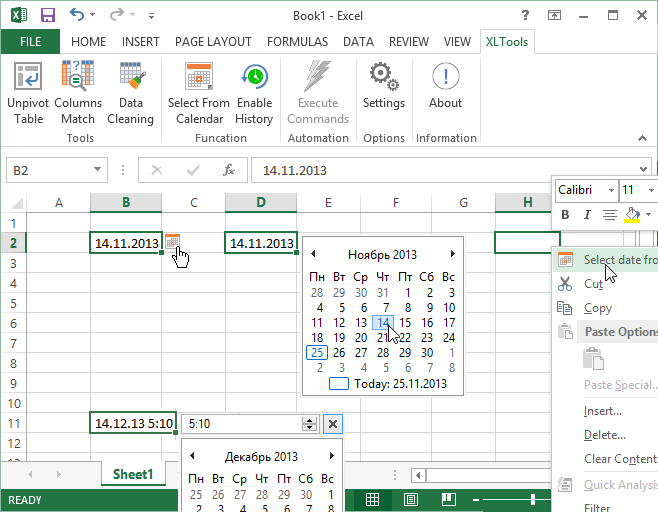Choose Delete... in the context menu
The width and height of the screenshot is (658, 512).
click(x=606, y=435)
